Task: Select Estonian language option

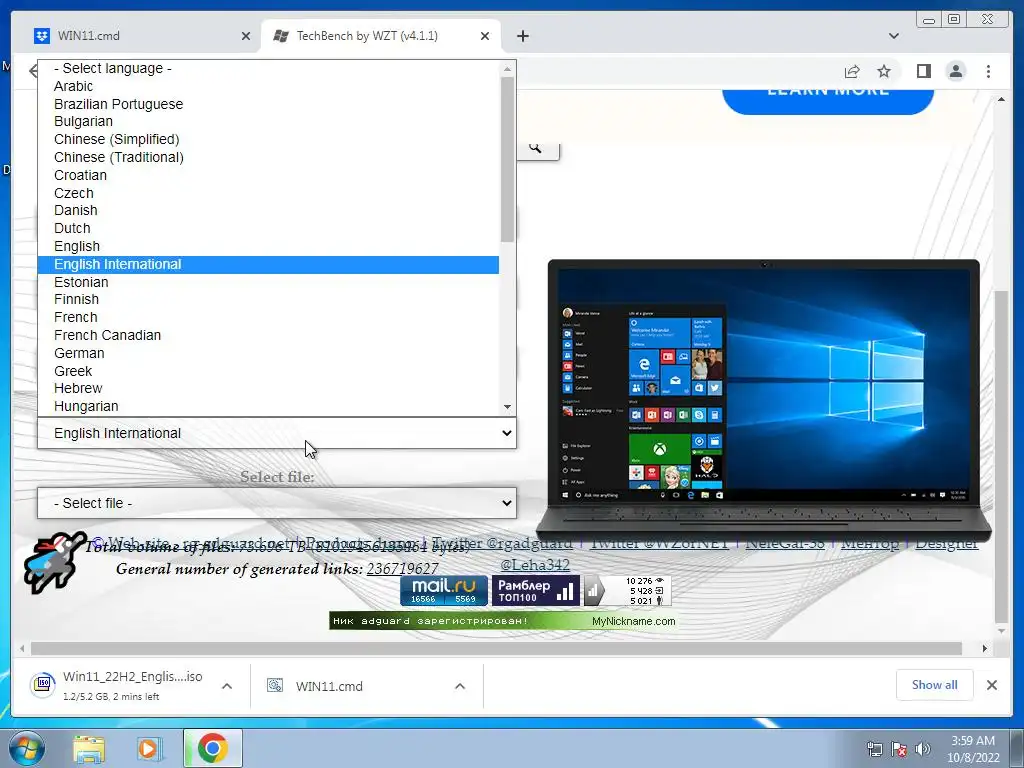Action: (x=268, y=282)
